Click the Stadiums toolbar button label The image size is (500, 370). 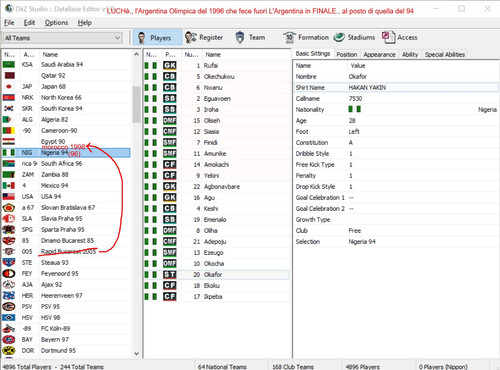click(361, 38)
